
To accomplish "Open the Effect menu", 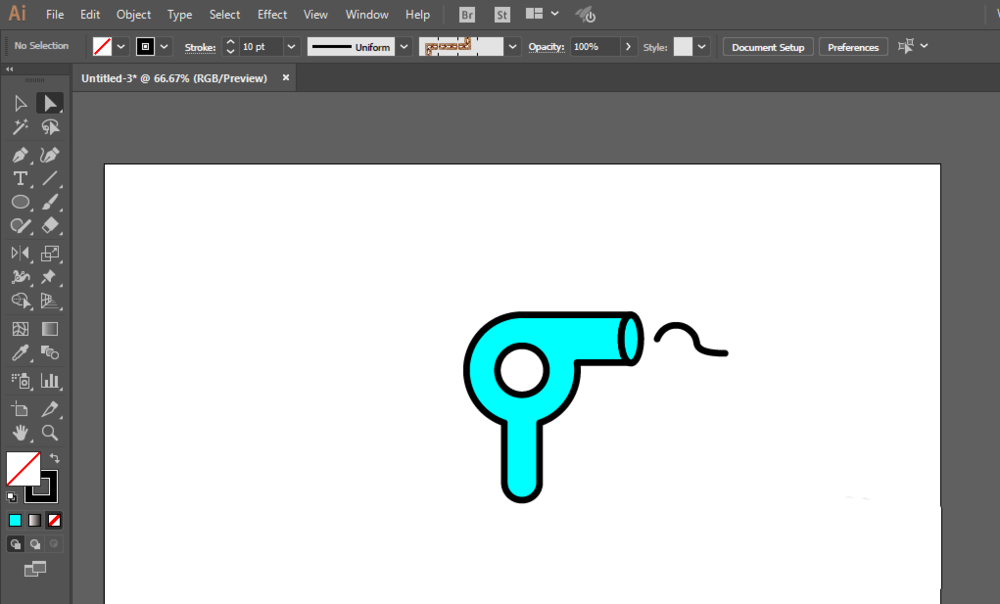I will click(272, 15).
